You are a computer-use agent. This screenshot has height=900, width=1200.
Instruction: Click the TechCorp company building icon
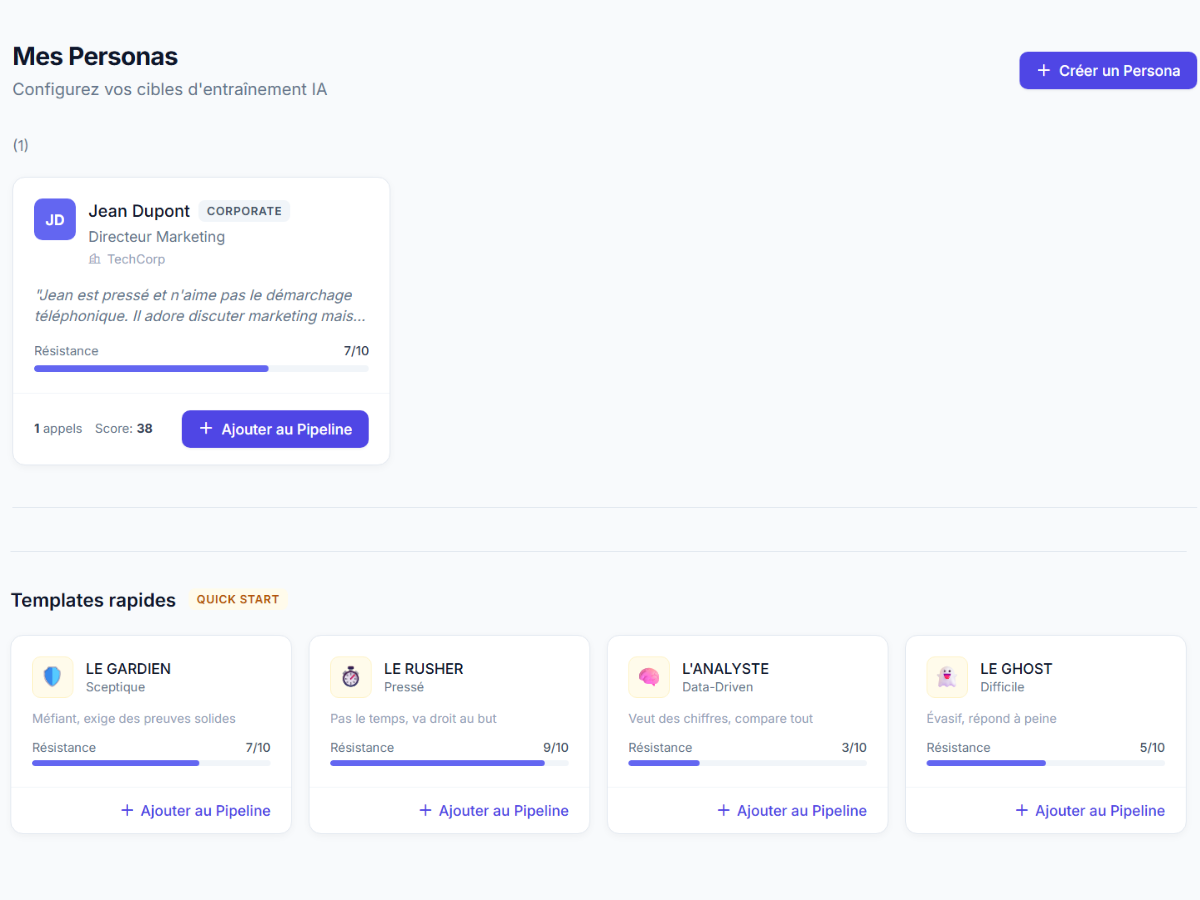pos(93,259)
